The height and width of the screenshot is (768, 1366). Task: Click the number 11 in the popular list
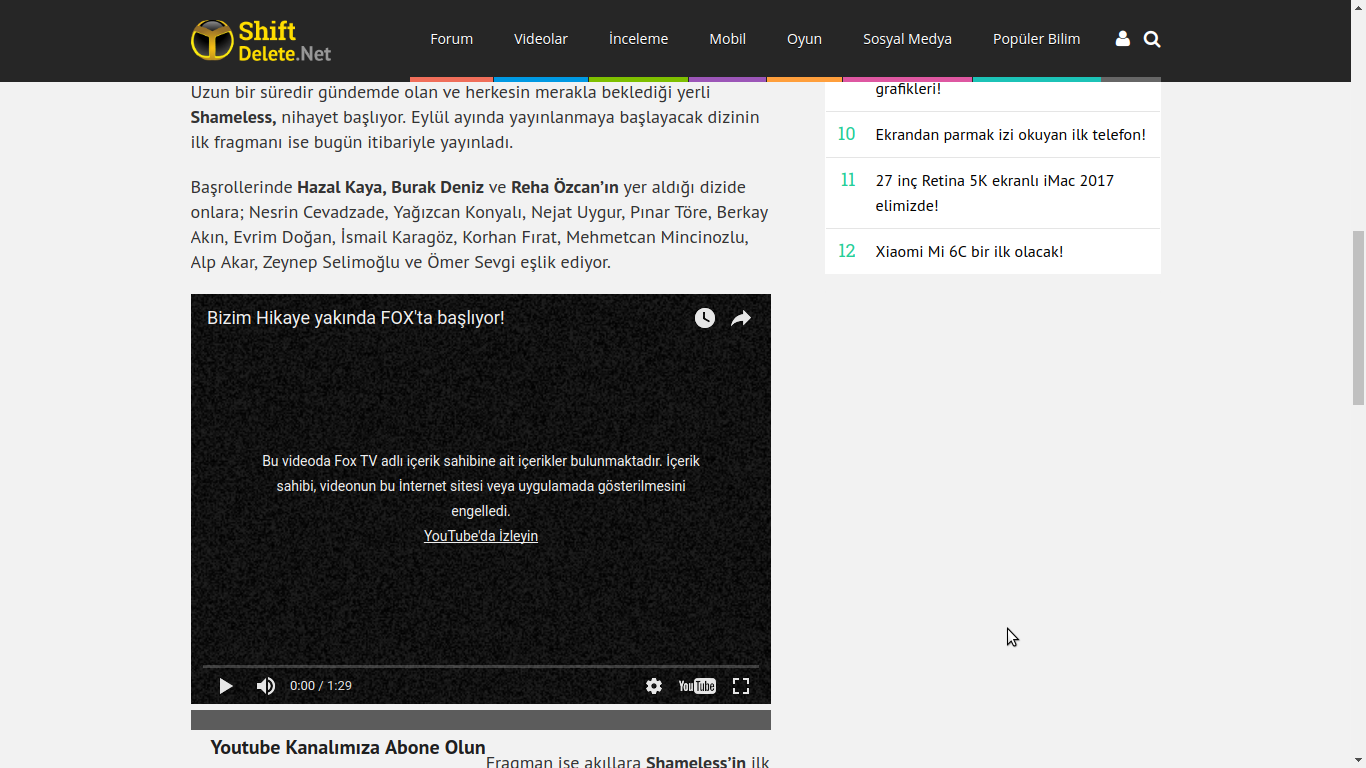[848, 180]
